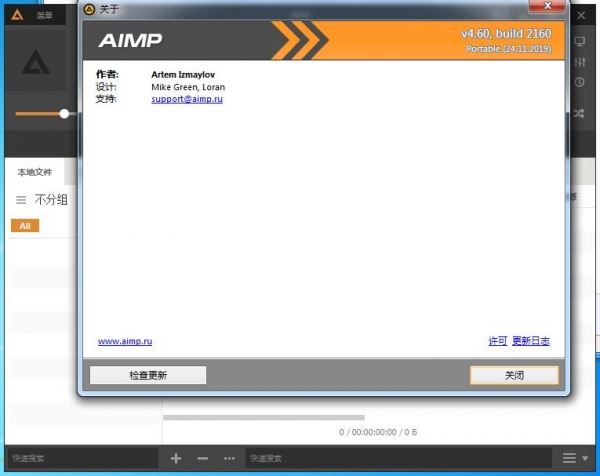Close the AIMP main window
This screenshot has width=600, height=476.
pyautogui.click(x=581, y=15)
